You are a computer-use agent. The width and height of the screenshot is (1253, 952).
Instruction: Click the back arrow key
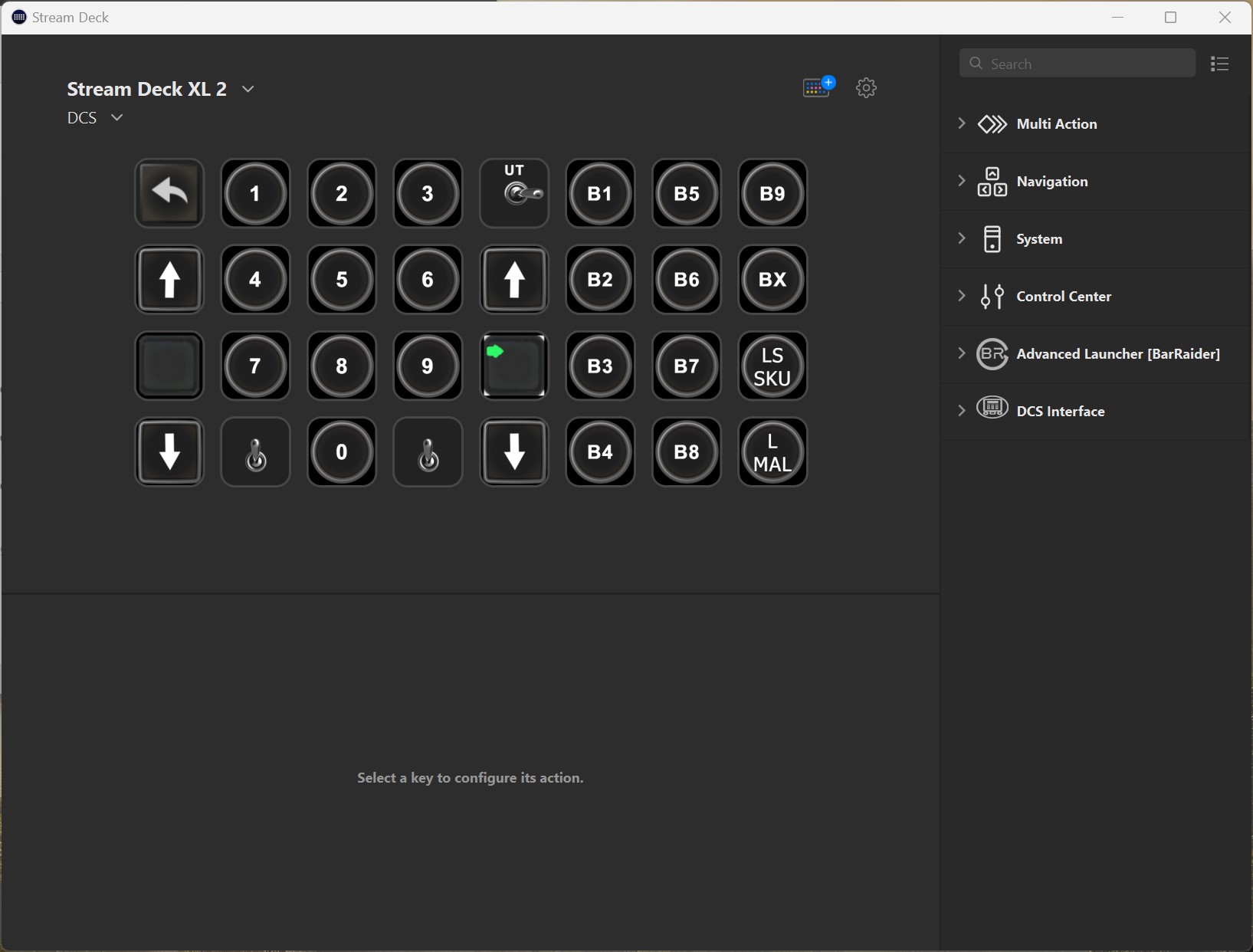tap(169, 193)
